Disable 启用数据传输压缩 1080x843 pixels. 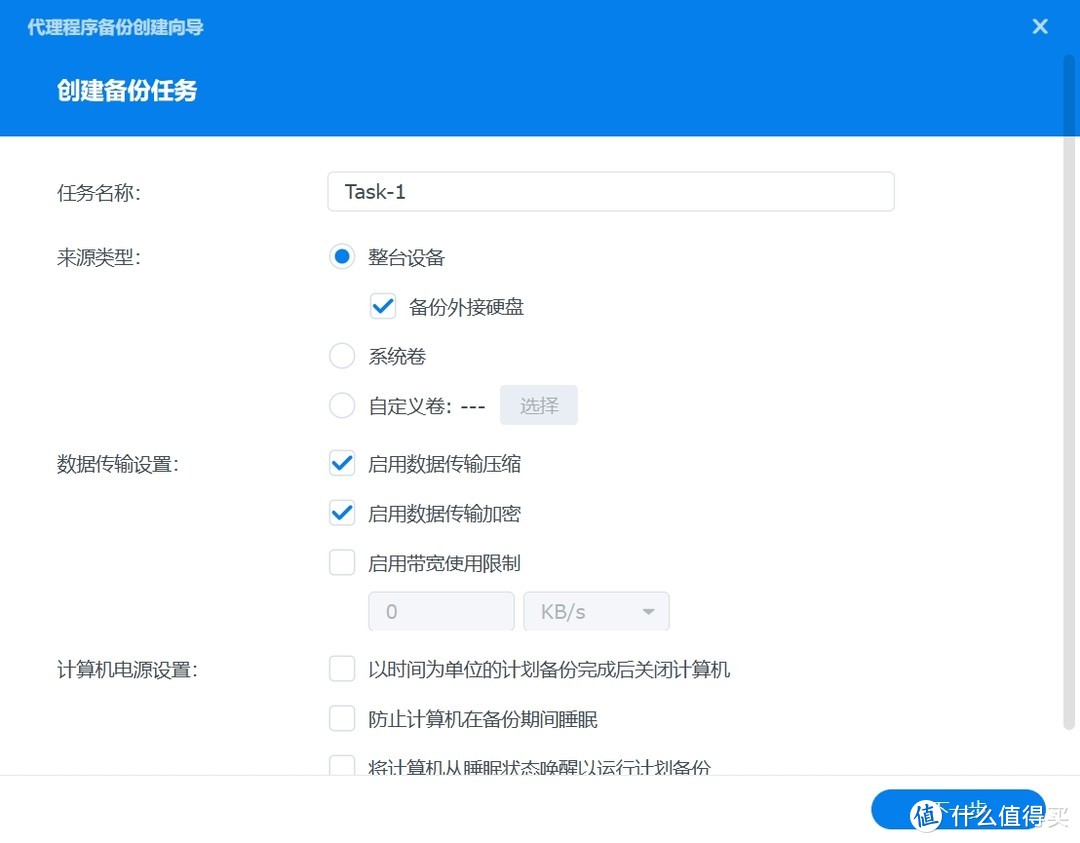pyautogui.click(x=342, y=463)
